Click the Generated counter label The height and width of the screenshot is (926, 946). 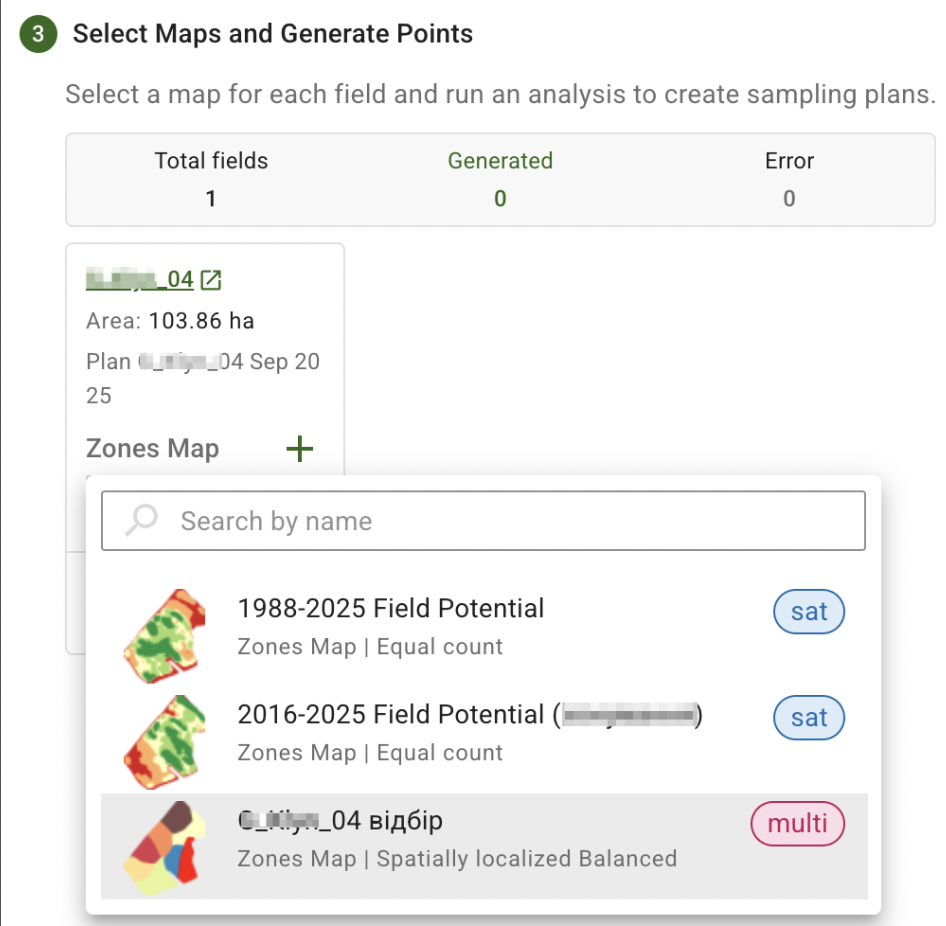pyautogui.click(x=500, y=160)
